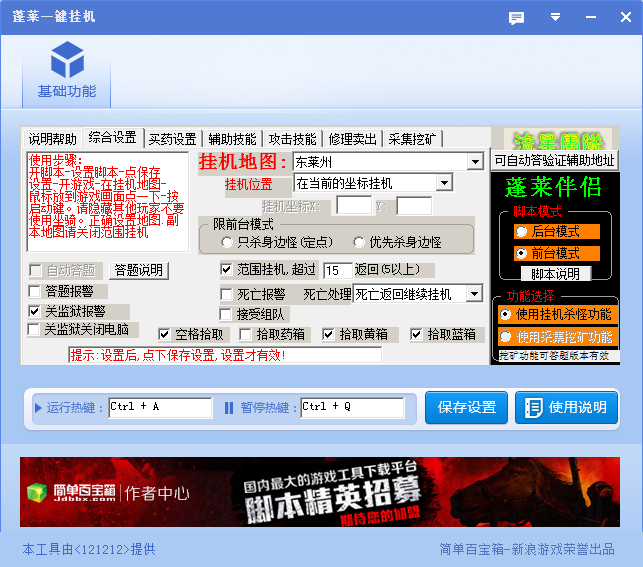Switch to the 买药设置 tab
The height and width of the screenshot is (567, 643).
(x=172, y=138)
